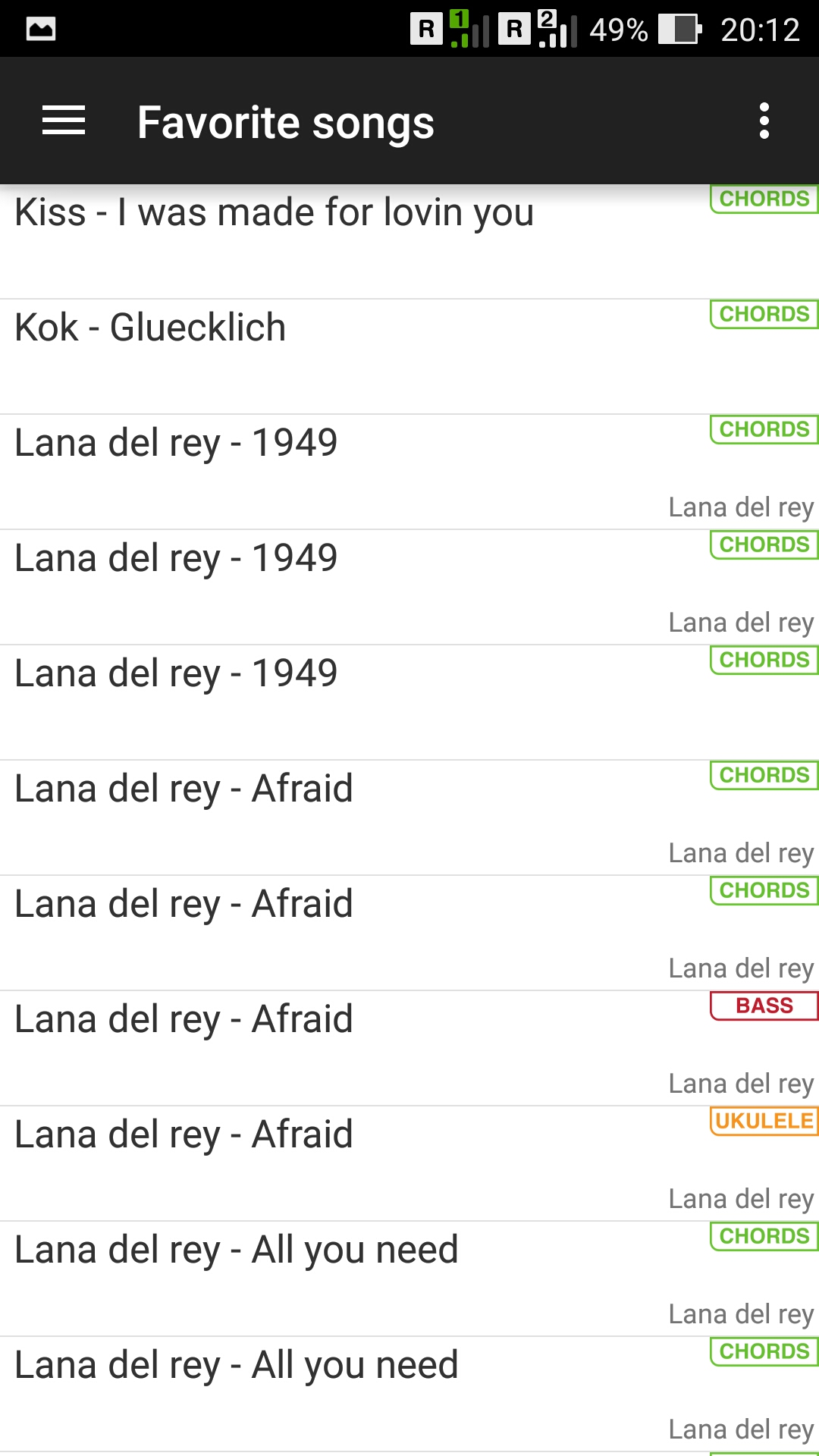Tap the 49% battery percentage text

coord(618,30)
